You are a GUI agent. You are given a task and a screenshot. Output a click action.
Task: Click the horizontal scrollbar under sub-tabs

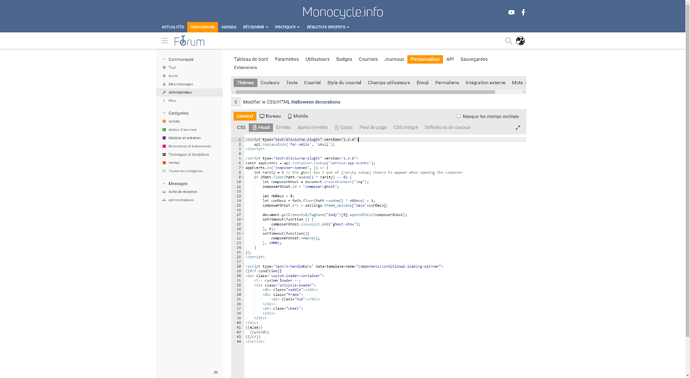365,92
